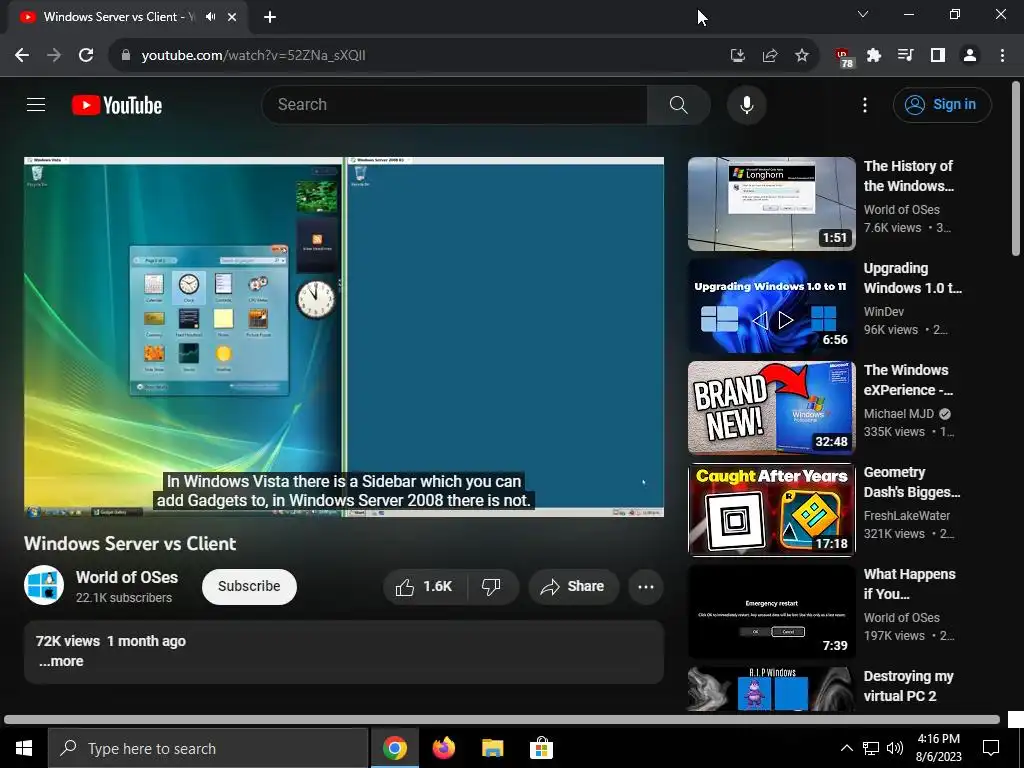The image size is (1024, 768).
Task: Open Chrome extensions puzzle menu
Action: coord(874,56)
